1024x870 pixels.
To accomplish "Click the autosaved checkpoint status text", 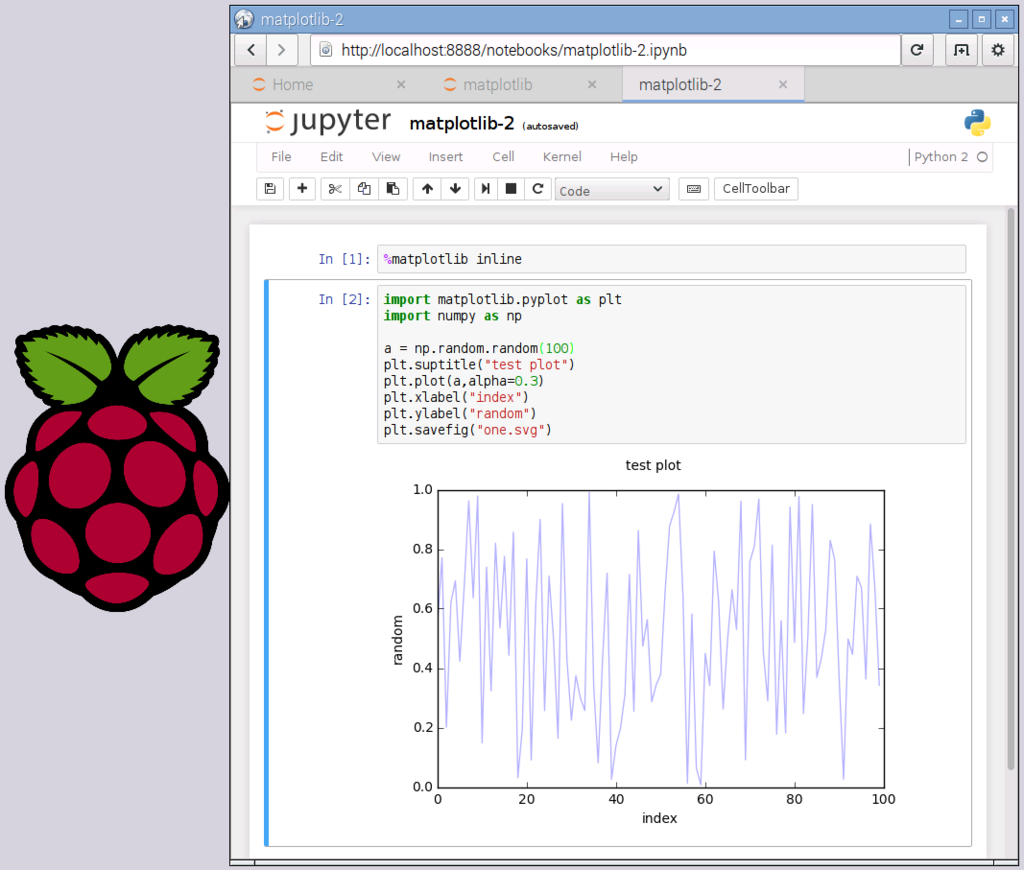I will [x=551, y=126].
